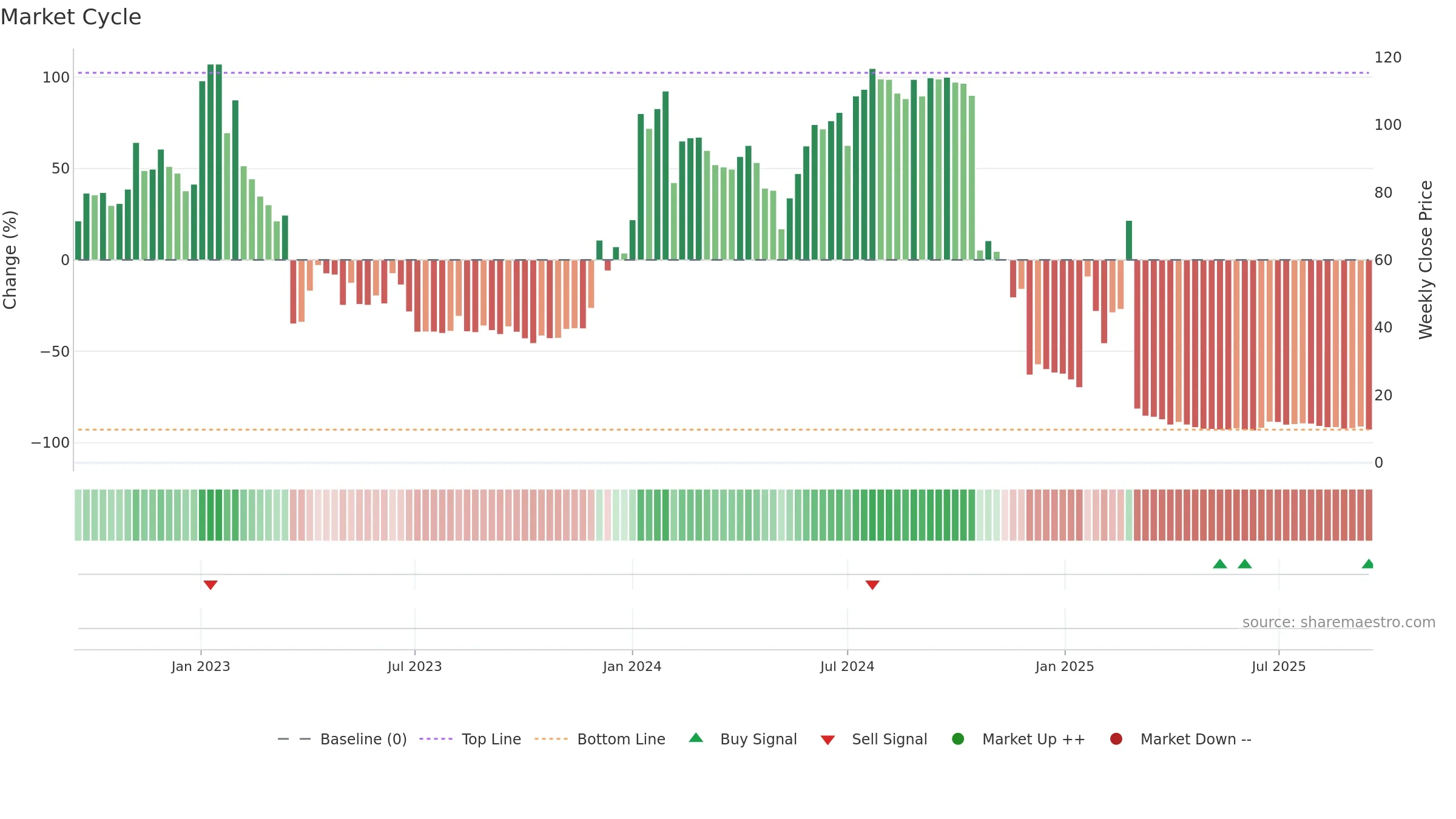The width and height of the screenshot is (1456, 819).
Task: Click the green Market Up legend dot
Action: coord(958,739)
